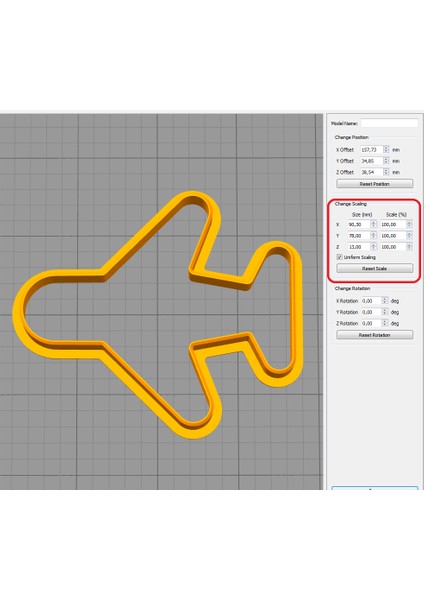
Task: Toggle the Uniform Scaling checkbox
Action: 339,257
